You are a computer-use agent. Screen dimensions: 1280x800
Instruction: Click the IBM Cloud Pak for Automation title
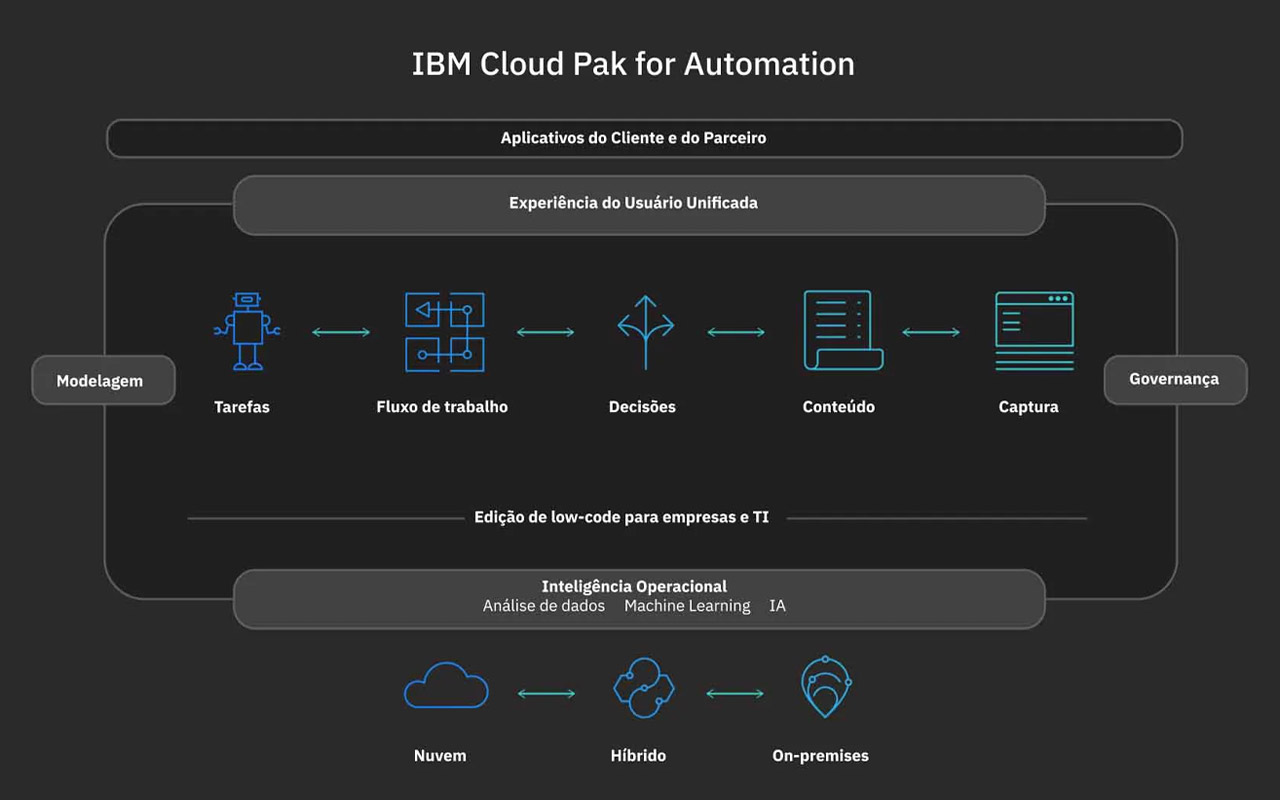coord(633,64)
